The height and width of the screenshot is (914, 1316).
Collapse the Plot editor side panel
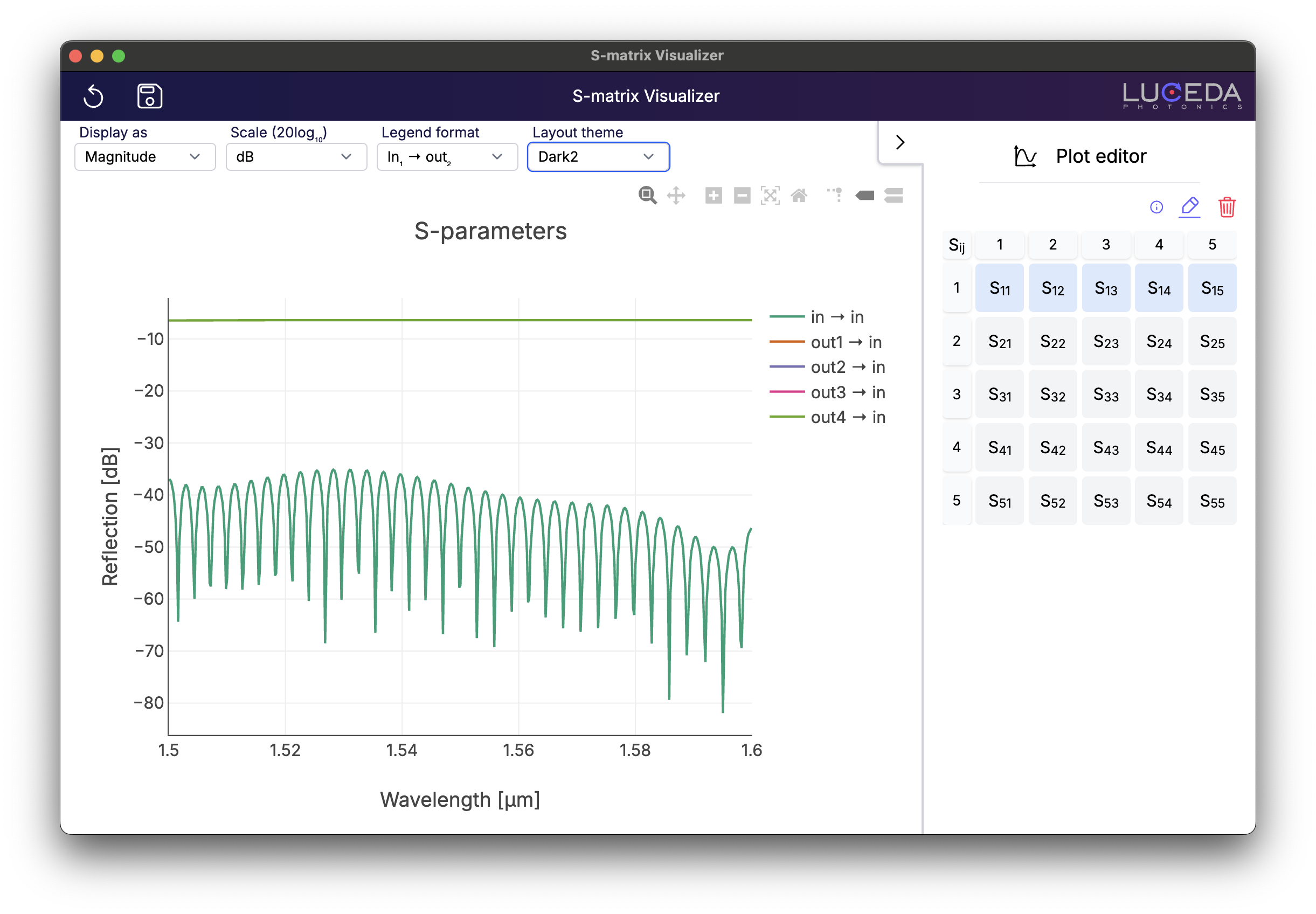(x=899, y=142)
